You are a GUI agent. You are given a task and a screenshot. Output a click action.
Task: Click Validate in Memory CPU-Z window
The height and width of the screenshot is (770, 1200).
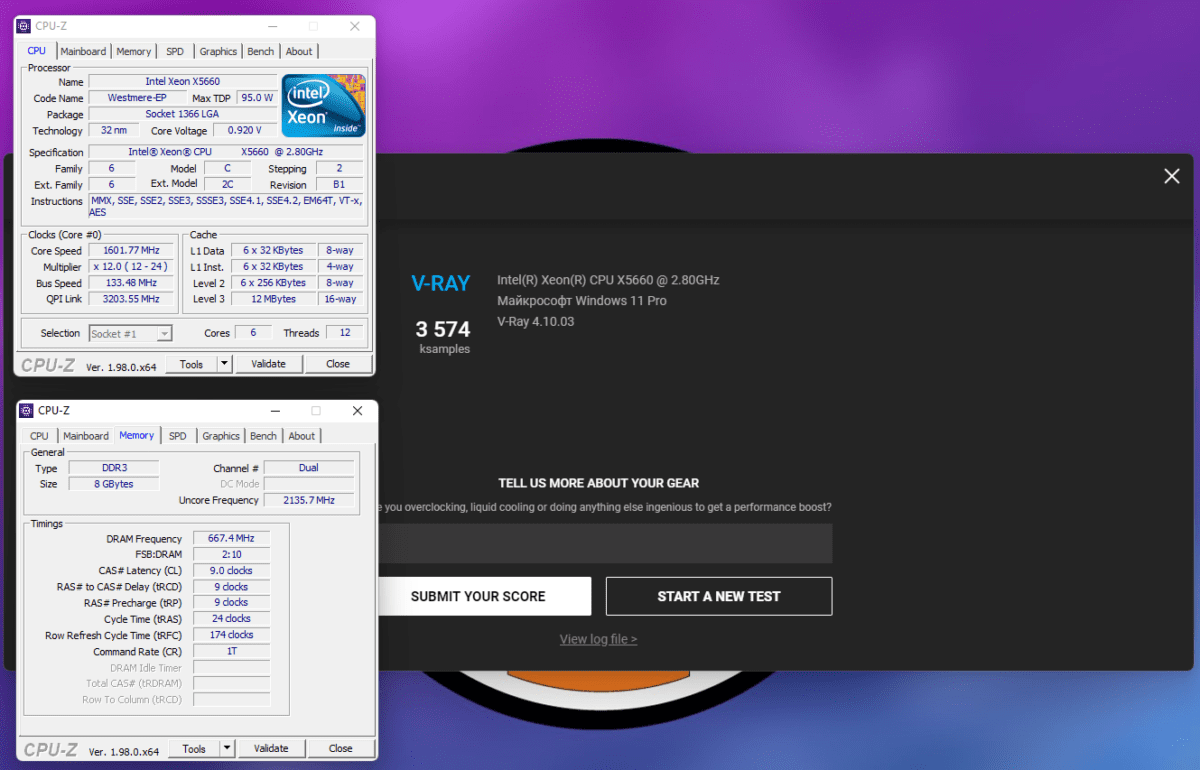point(271,748)
